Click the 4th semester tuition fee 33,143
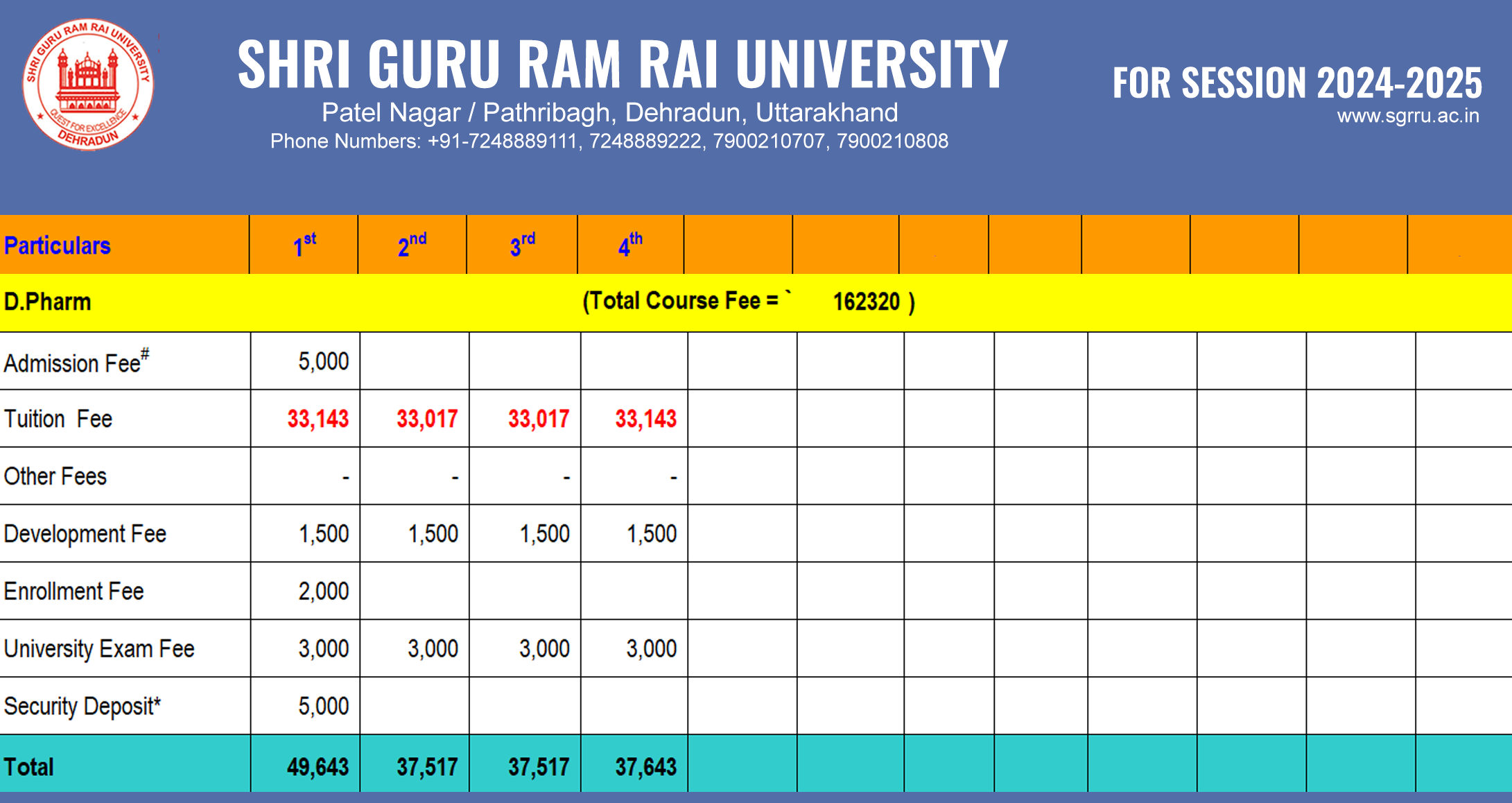Viewport: 1512px width, 803px height. (x=646, y=419)
